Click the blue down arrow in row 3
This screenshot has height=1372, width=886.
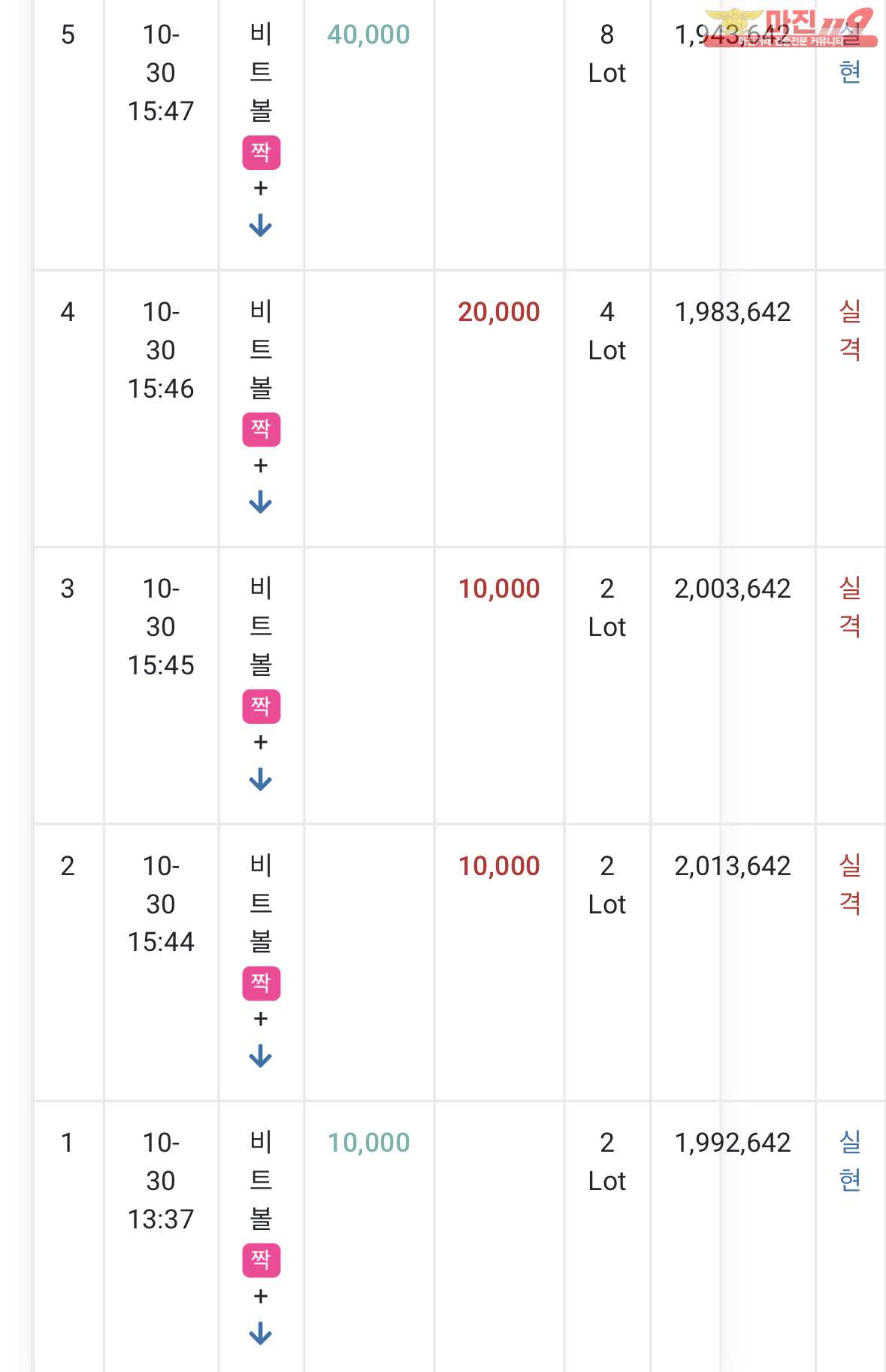tap(260, 780)
